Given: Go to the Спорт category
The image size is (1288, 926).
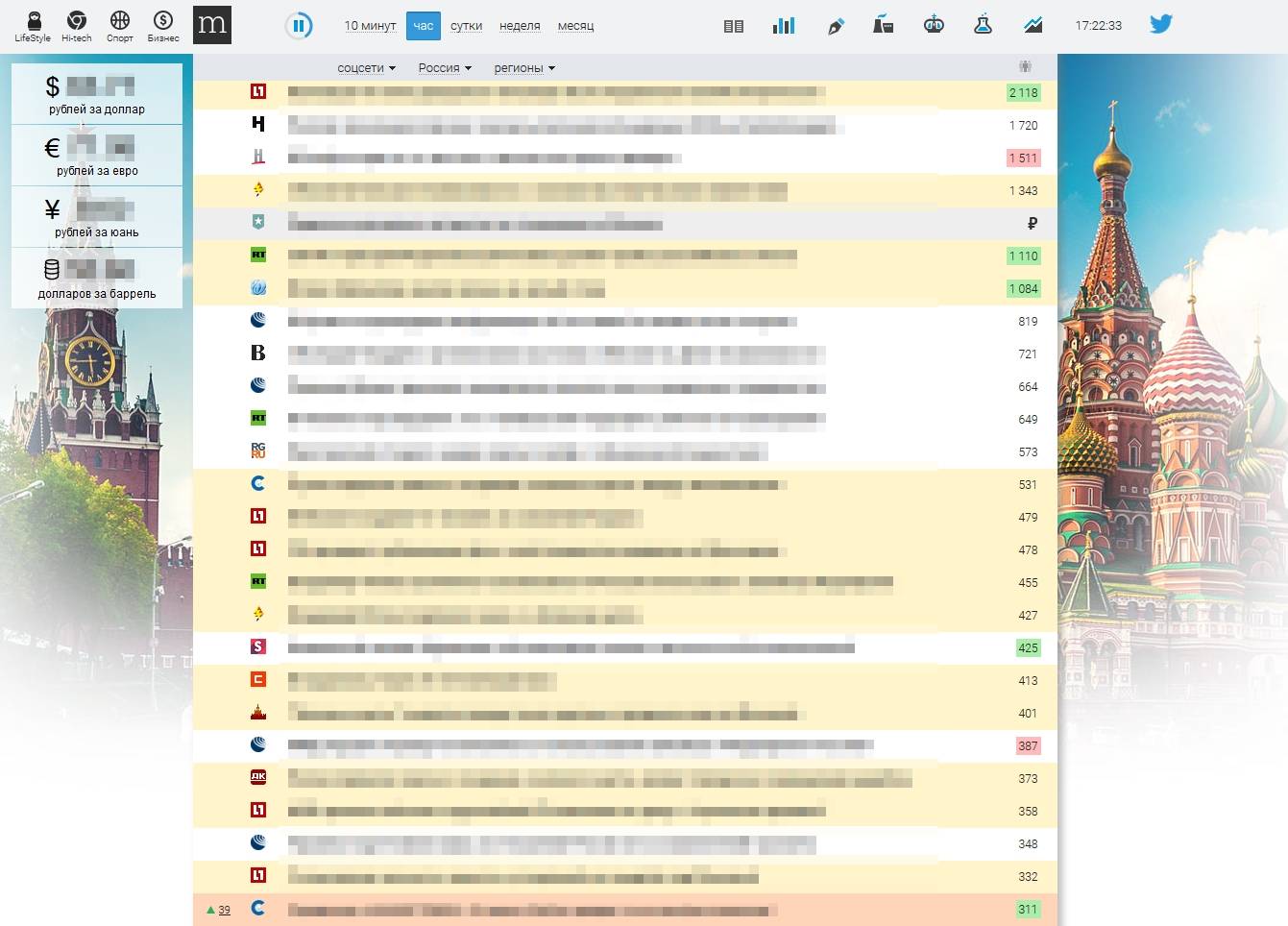Looking at the screenshot, I should [x=120, y=26].
